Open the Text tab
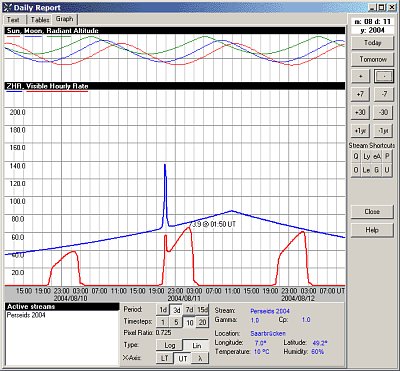 coord(13,20)
